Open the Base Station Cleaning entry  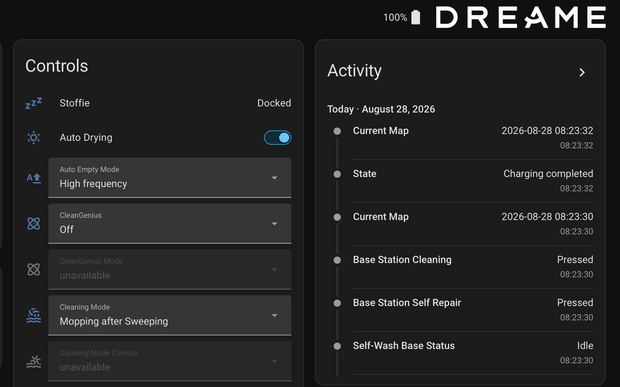pyautogui.click(x=473, y=267)
